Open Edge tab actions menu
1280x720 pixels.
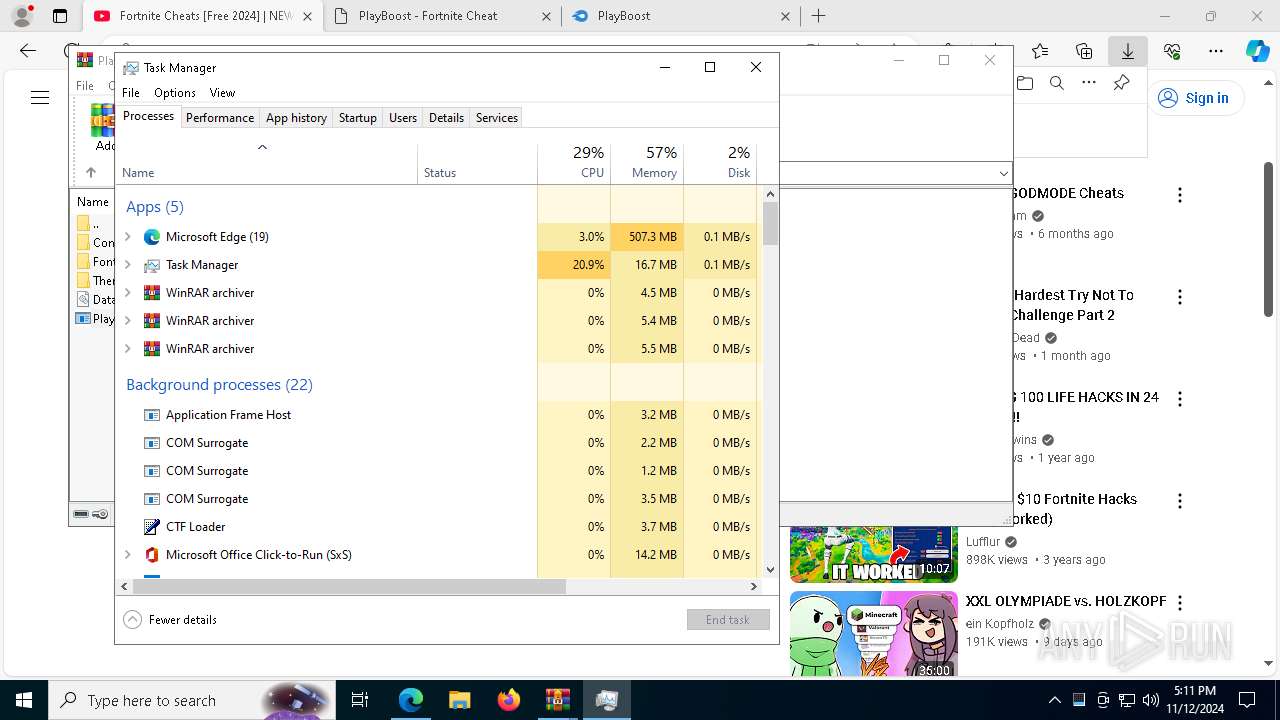click(x=60, y=16)
